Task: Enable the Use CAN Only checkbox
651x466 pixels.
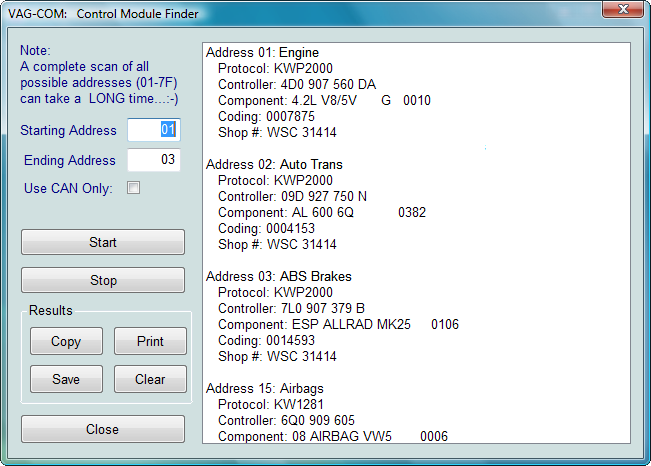Action: (x=133, y=188)
